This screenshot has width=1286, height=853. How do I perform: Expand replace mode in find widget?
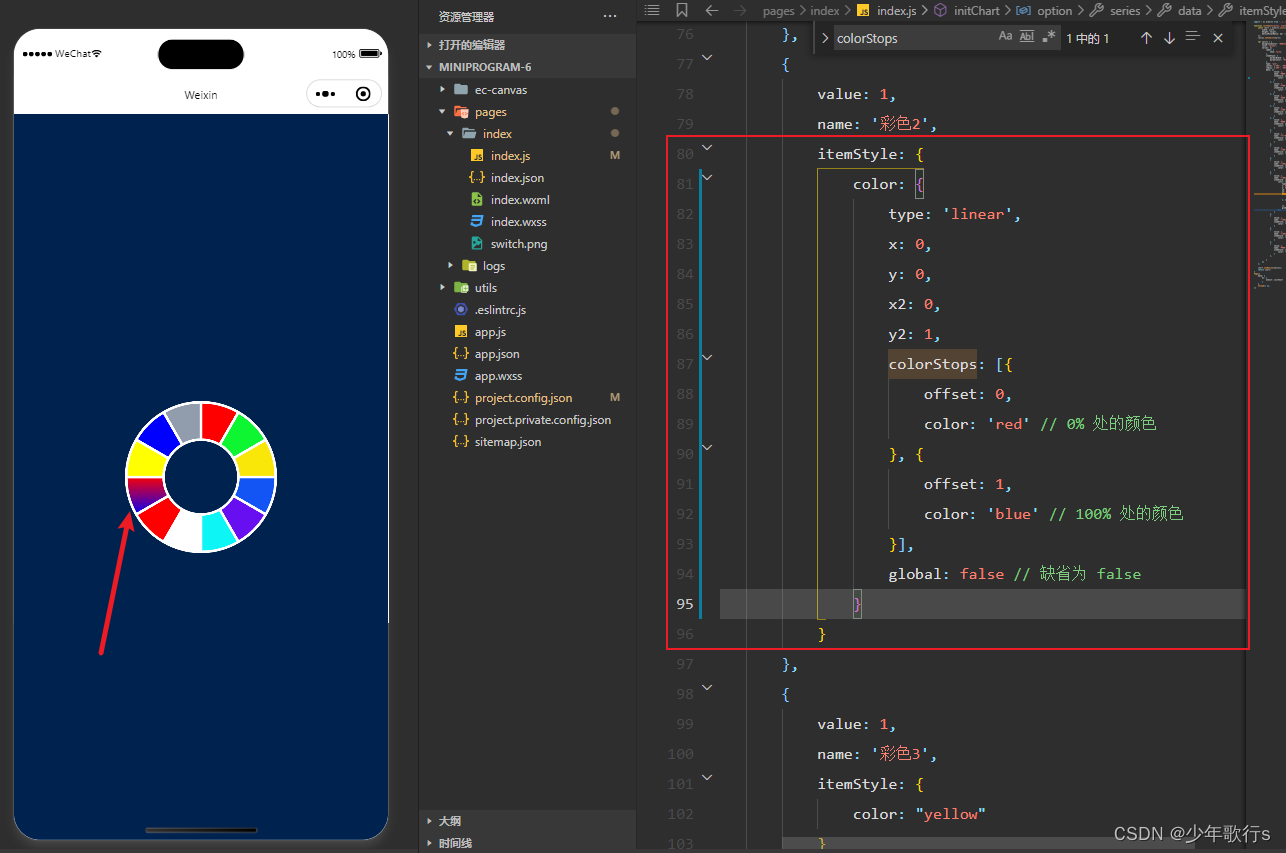(x=824, y=38)
